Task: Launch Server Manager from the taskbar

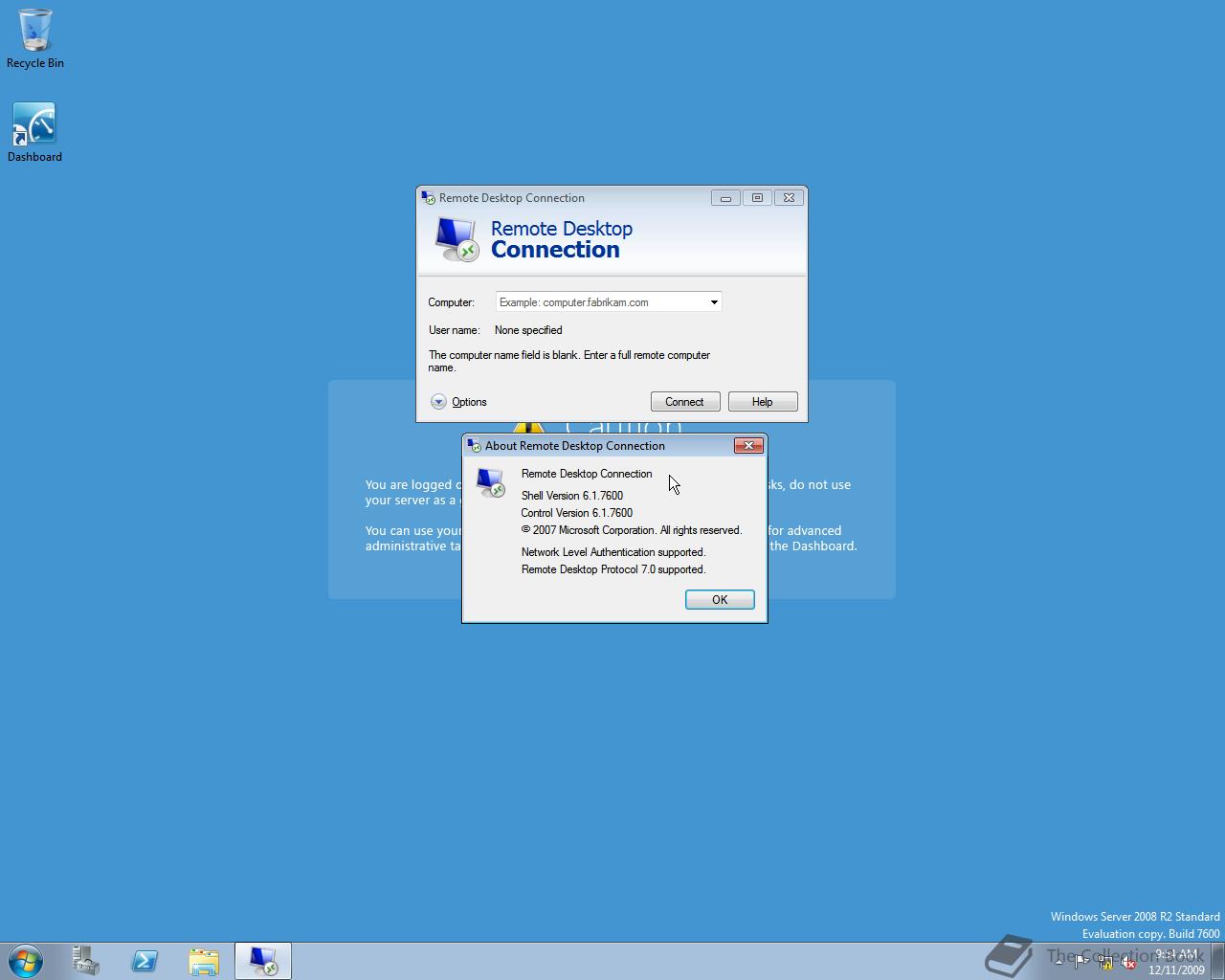Action: [85, 961]
